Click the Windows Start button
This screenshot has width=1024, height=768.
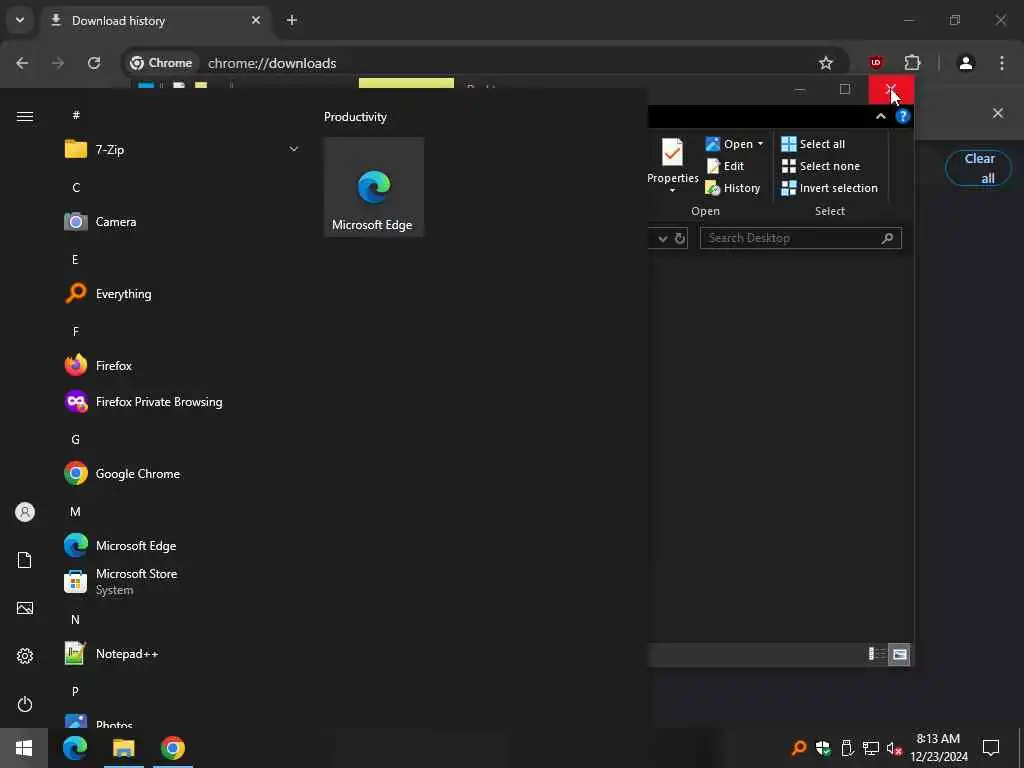pyautogui.click(x=24, y=748)
